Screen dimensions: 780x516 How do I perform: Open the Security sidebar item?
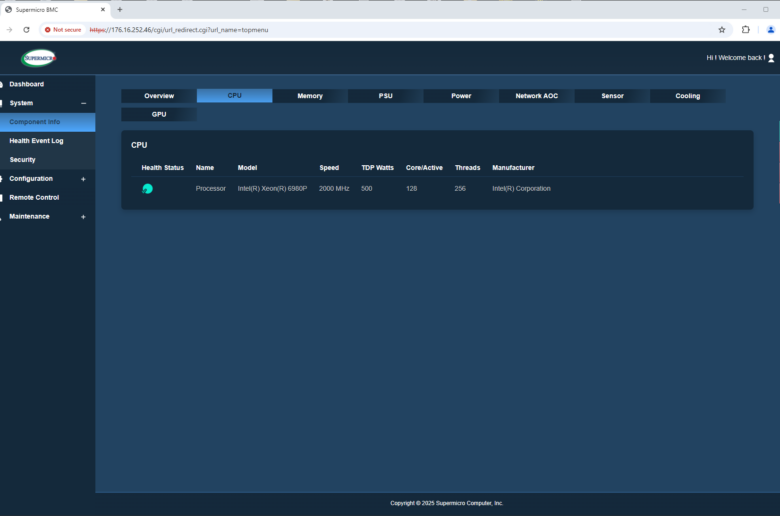[x=22, y=160]
